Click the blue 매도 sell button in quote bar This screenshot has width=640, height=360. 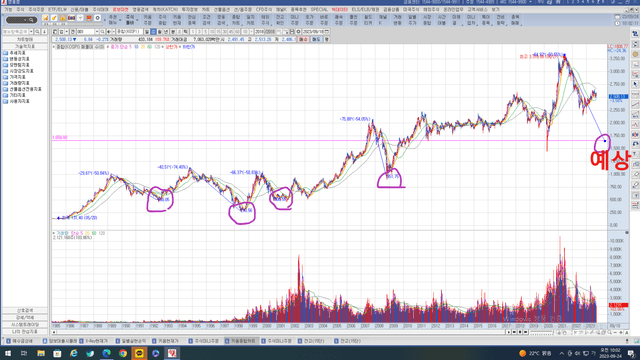[x=316, y=40]
